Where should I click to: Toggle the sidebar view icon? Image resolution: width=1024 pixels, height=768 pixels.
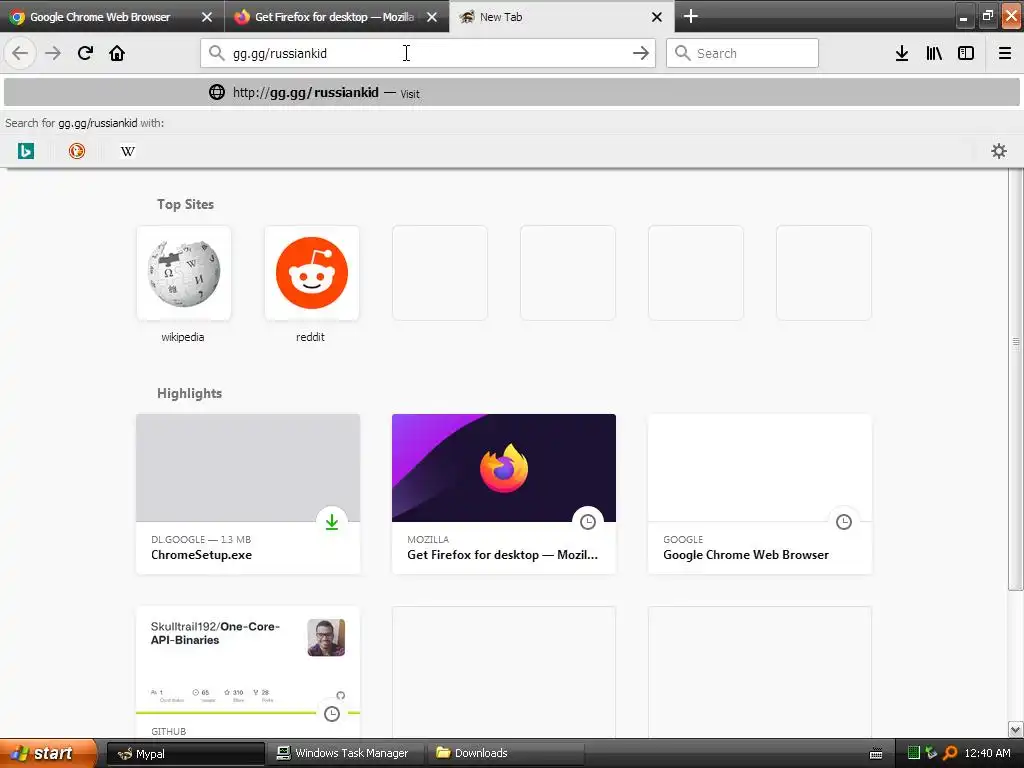[x=966, y=53]
